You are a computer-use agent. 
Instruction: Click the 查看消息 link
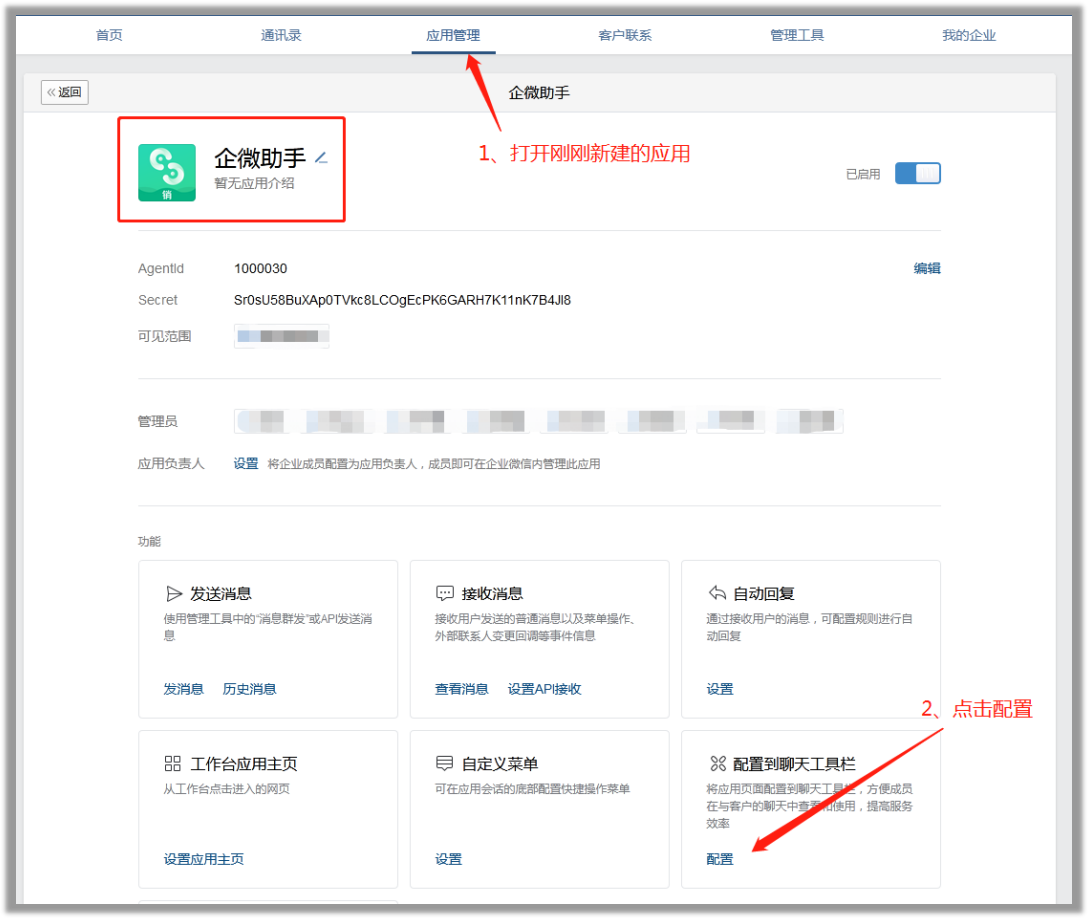[x=462, y=689]
